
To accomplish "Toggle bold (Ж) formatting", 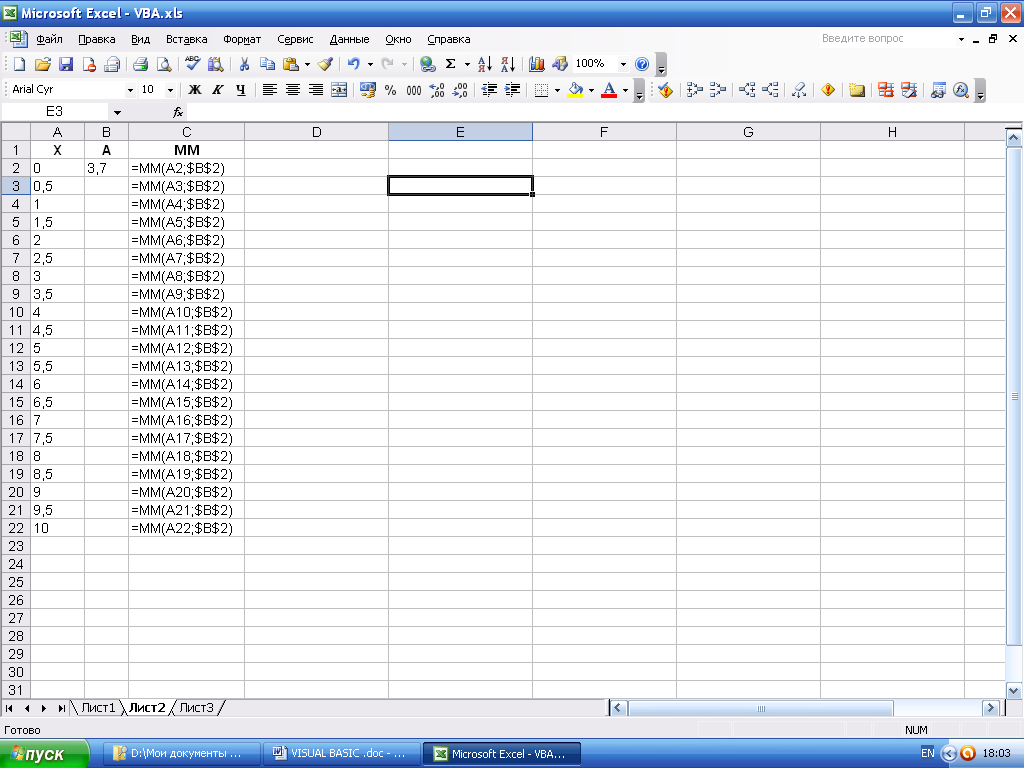I will point(195,90).
